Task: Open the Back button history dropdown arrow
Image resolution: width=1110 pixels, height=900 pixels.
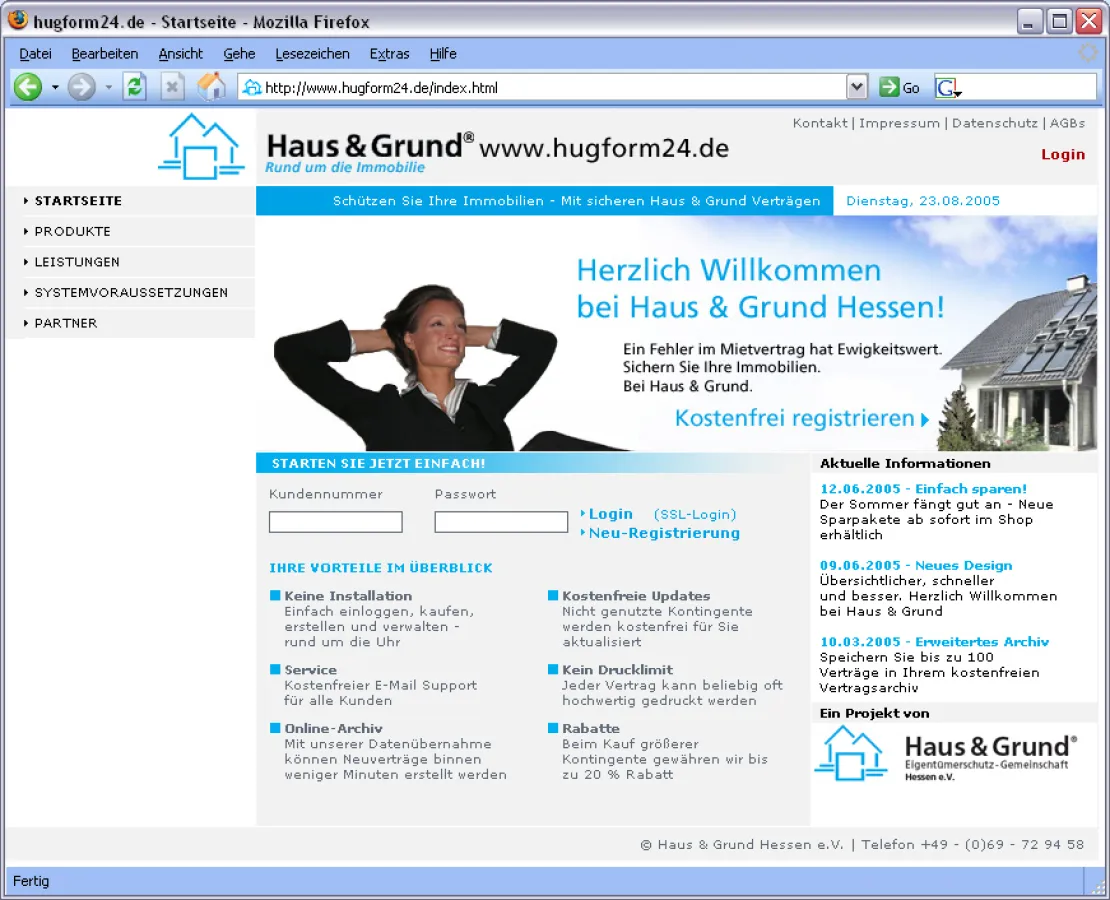Action: coord(54,88)
